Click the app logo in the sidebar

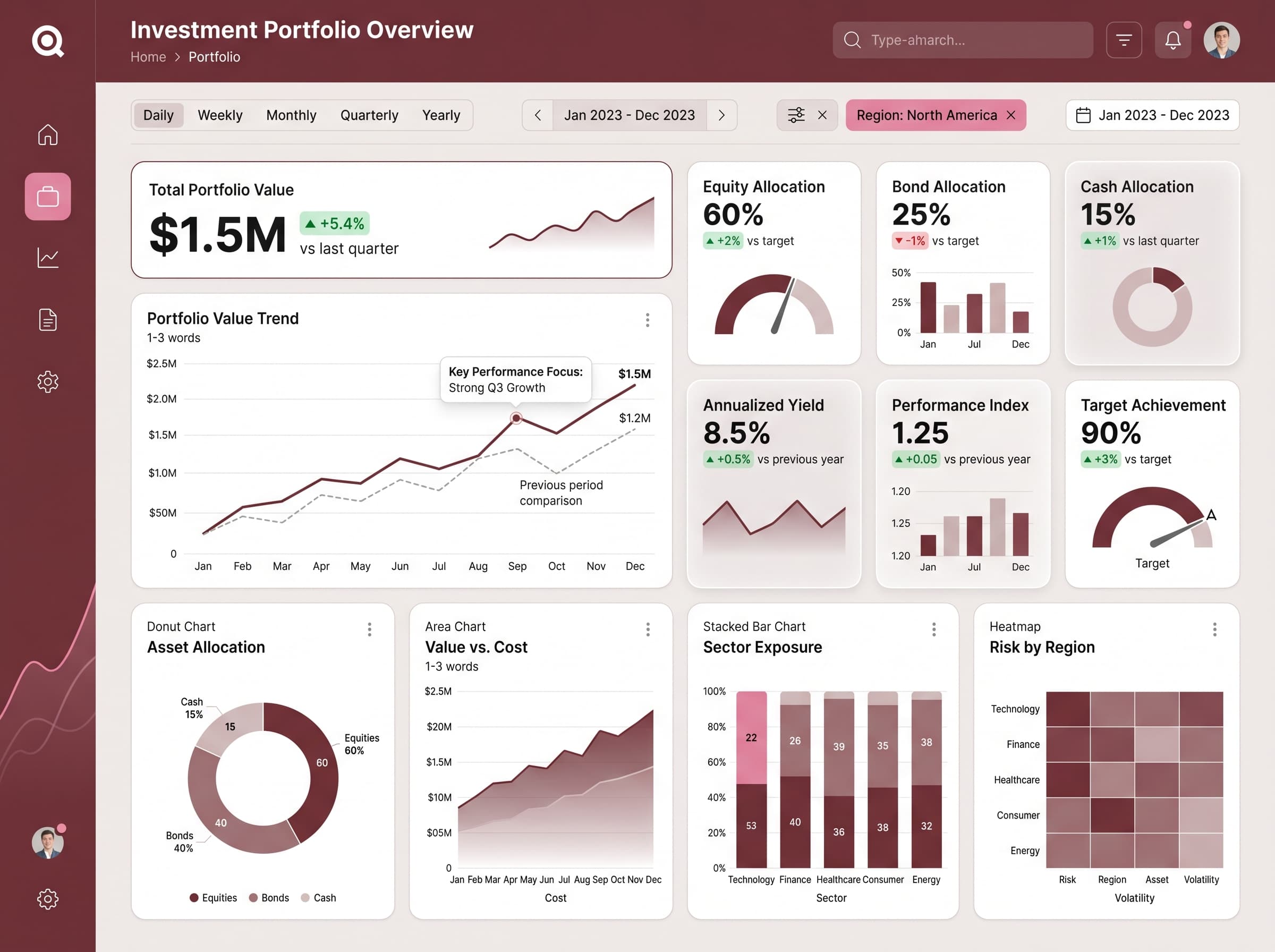click(x=48, y=41)
